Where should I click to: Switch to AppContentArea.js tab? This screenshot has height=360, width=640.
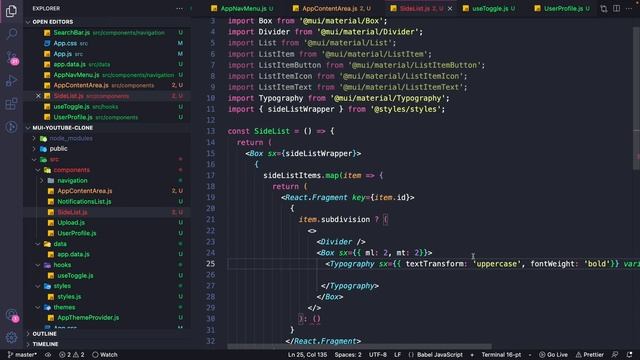pos(331,9)
